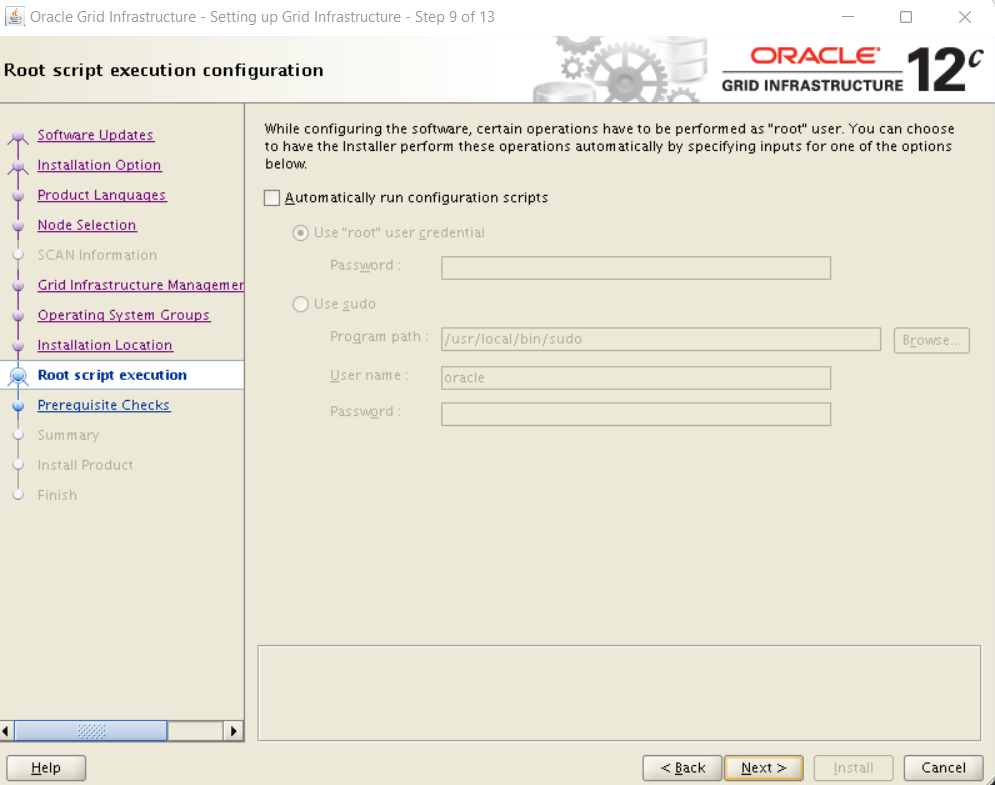995x785 pixels.
Task: Click the Product Languages step marker icon
Action: [x=18, y=195]
